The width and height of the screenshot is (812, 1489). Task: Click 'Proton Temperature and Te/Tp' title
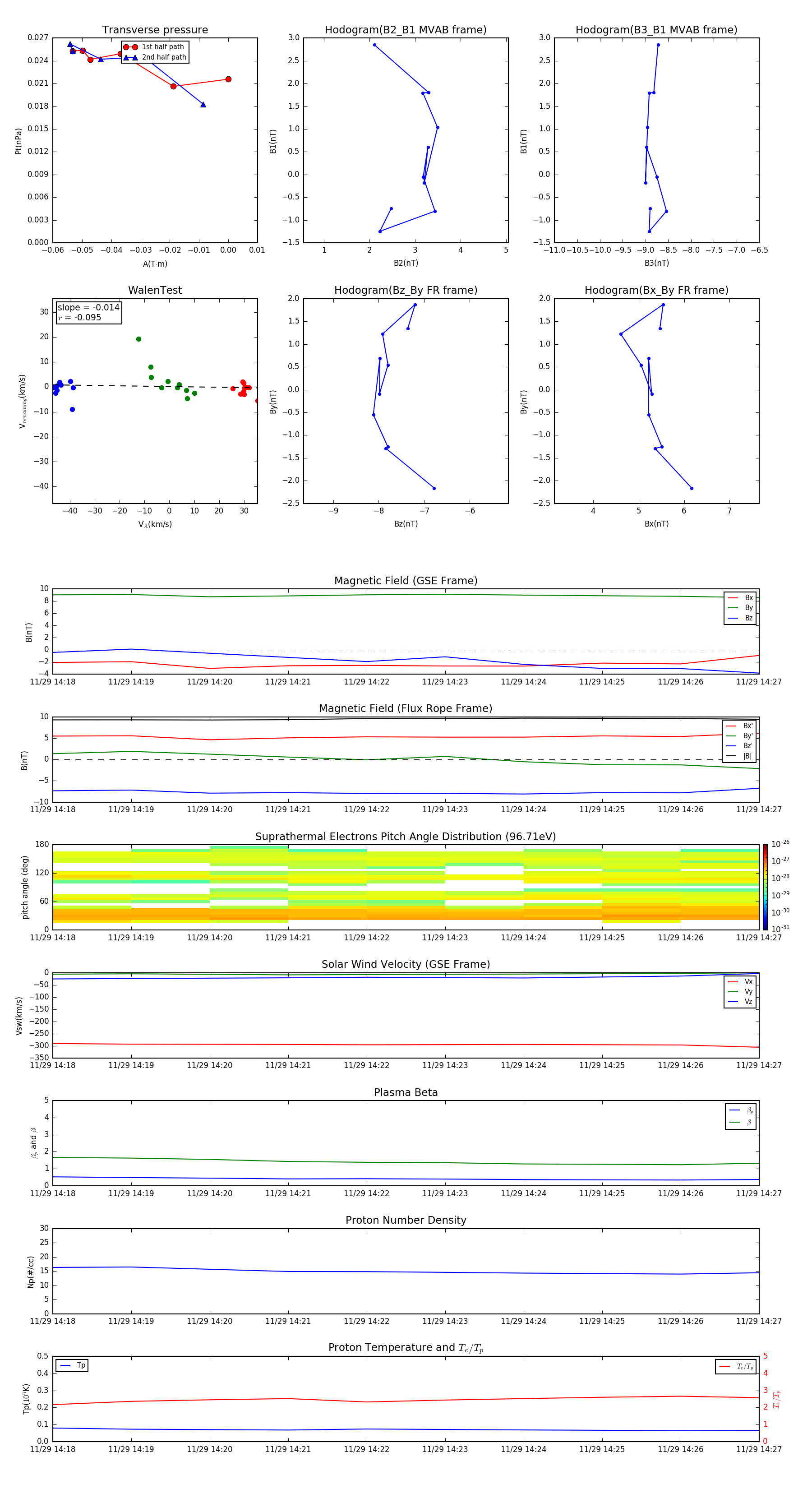click(x=406, y=1348)
